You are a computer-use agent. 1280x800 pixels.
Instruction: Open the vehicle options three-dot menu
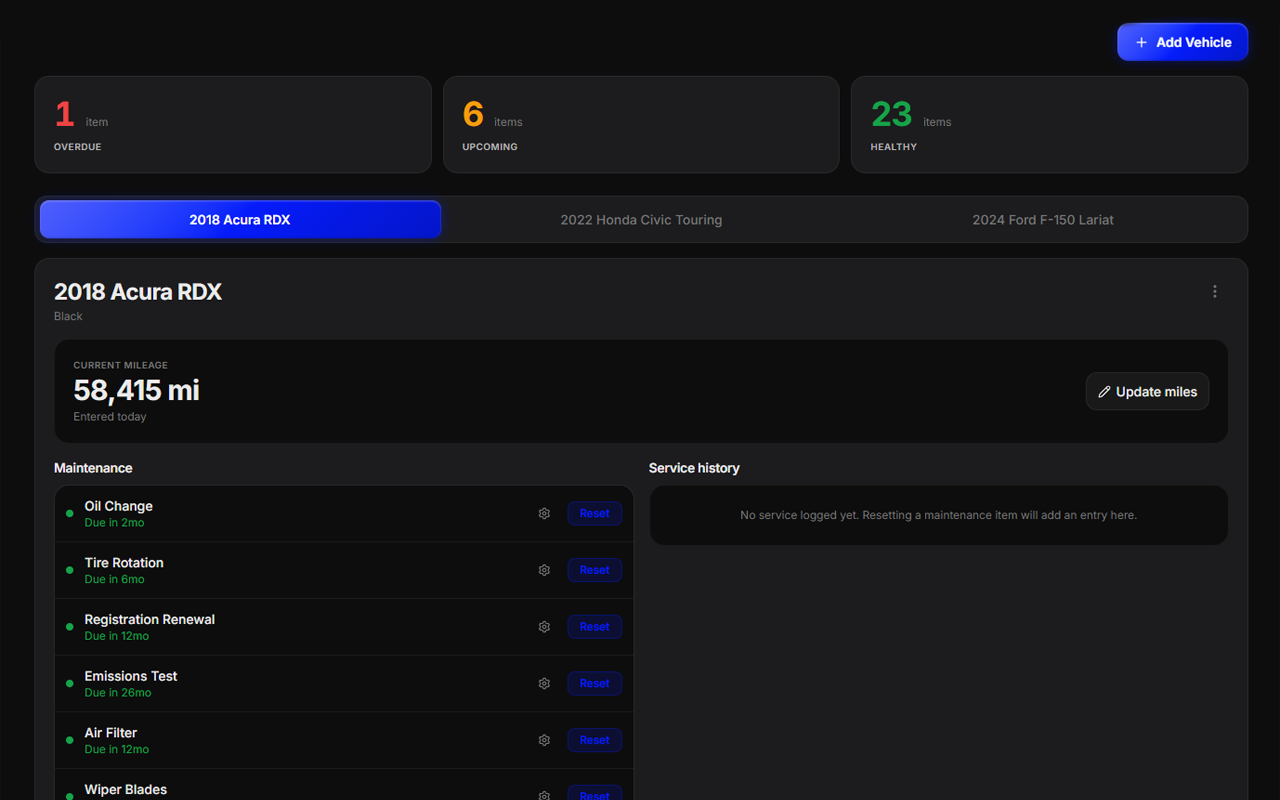(1215, 292)
